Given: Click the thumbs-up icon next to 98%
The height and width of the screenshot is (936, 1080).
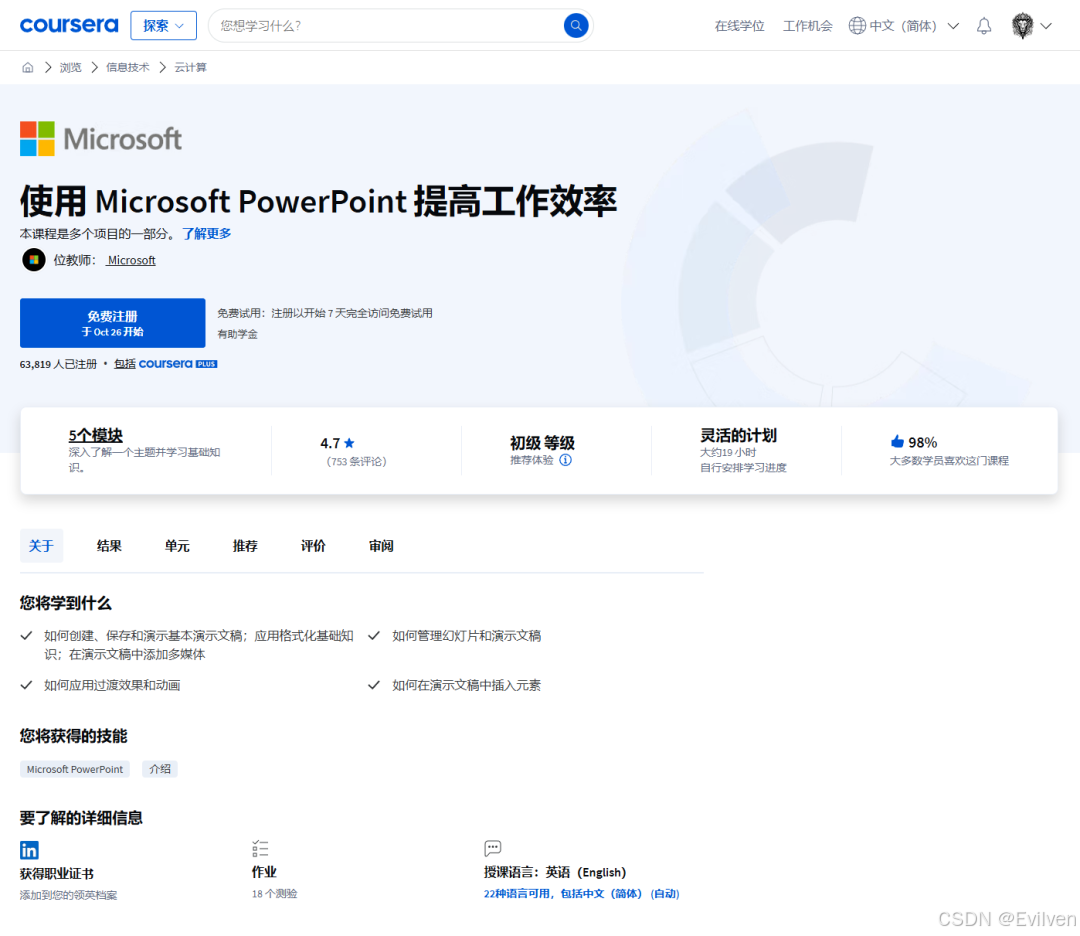Looking at the screenshot, I should (897, 441).
